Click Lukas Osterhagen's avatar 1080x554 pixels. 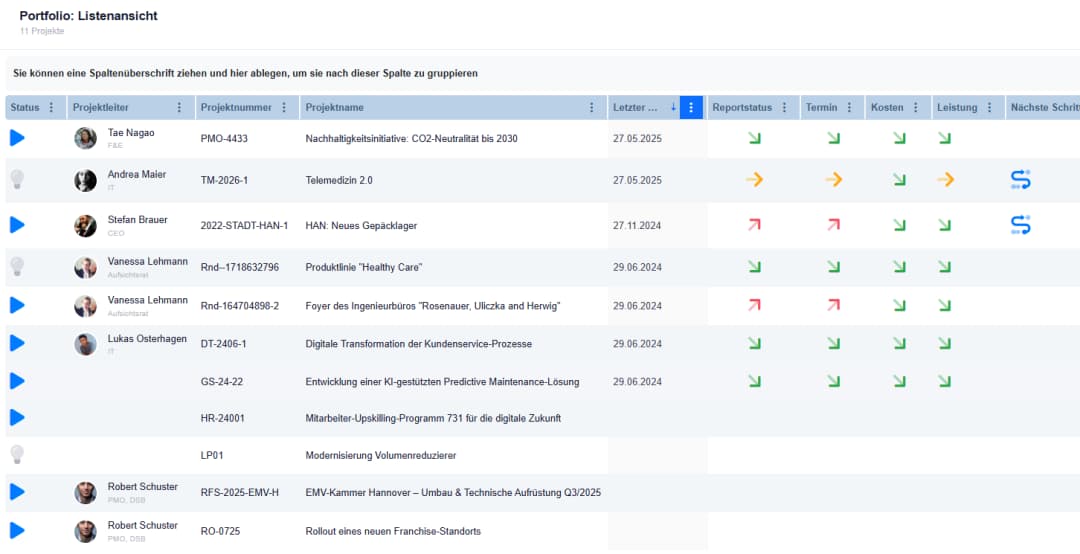85,344
